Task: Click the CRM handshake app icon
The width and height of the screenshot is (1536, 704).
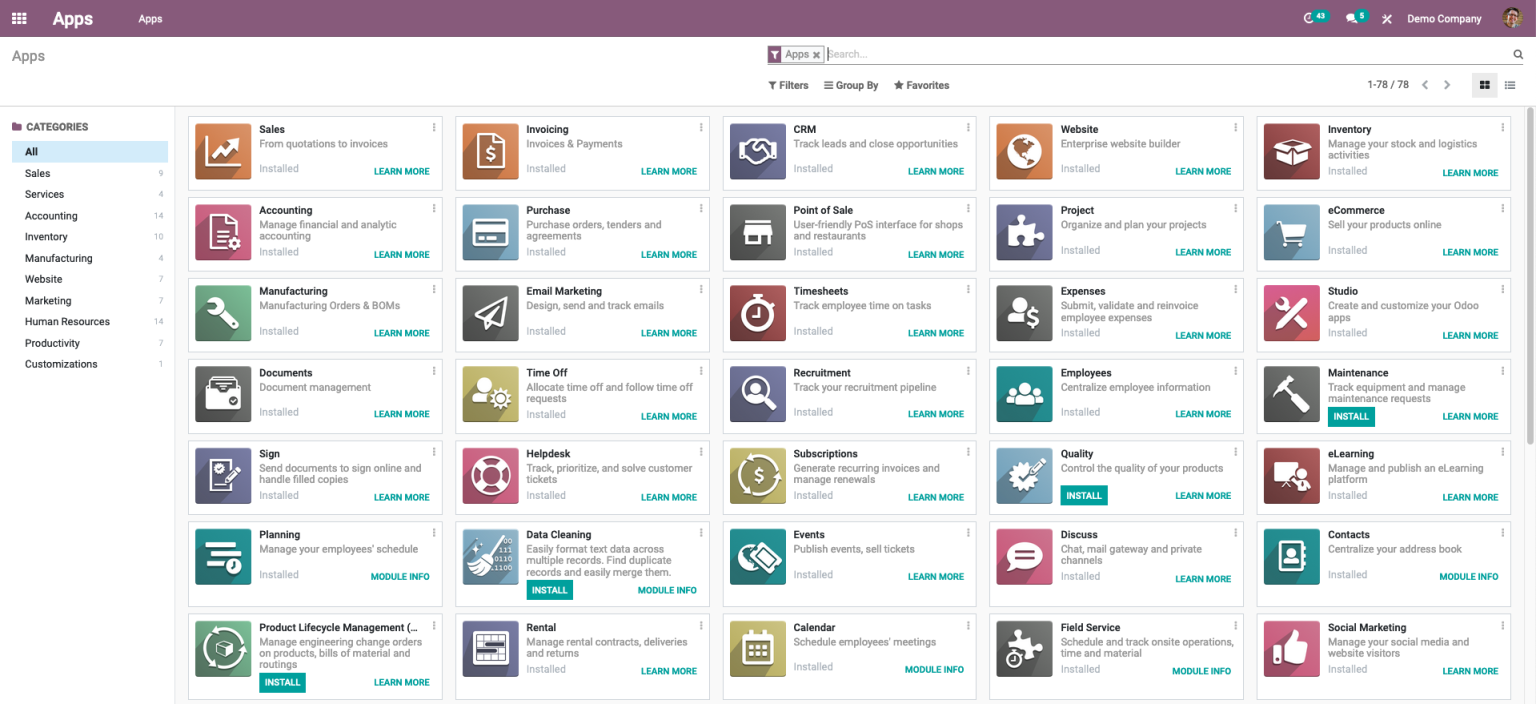Action: [757, 151]
